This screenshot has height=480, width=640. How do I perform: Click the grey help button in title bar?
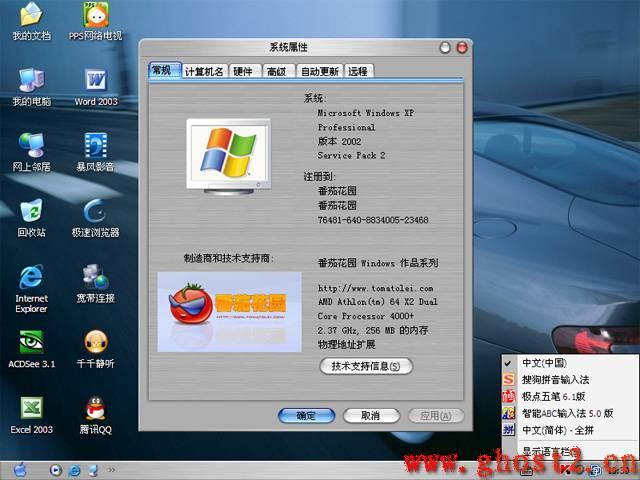tap(445, 47)
